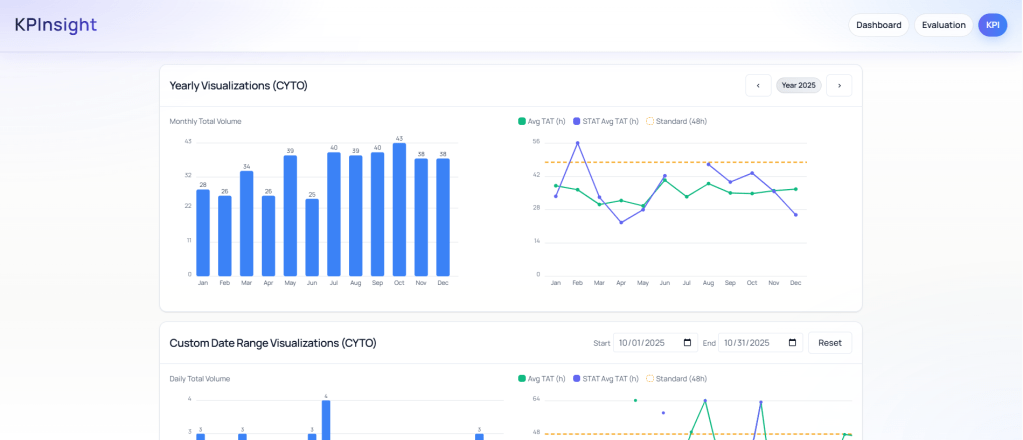Screen dimensions: 1023x440
Task: Go to previous year with left chevron
Action: click(x=758, y=86)
